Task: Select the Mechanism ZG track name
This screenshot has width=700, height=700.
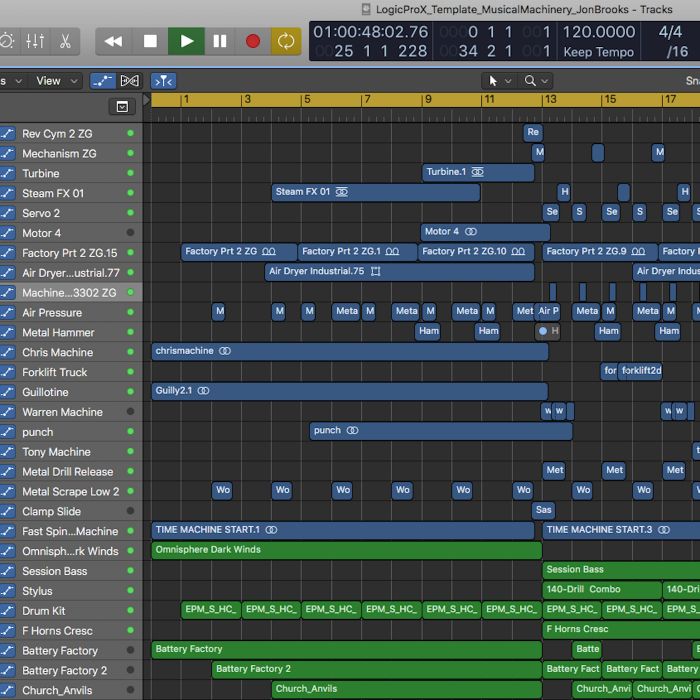Action: (59, 154)
